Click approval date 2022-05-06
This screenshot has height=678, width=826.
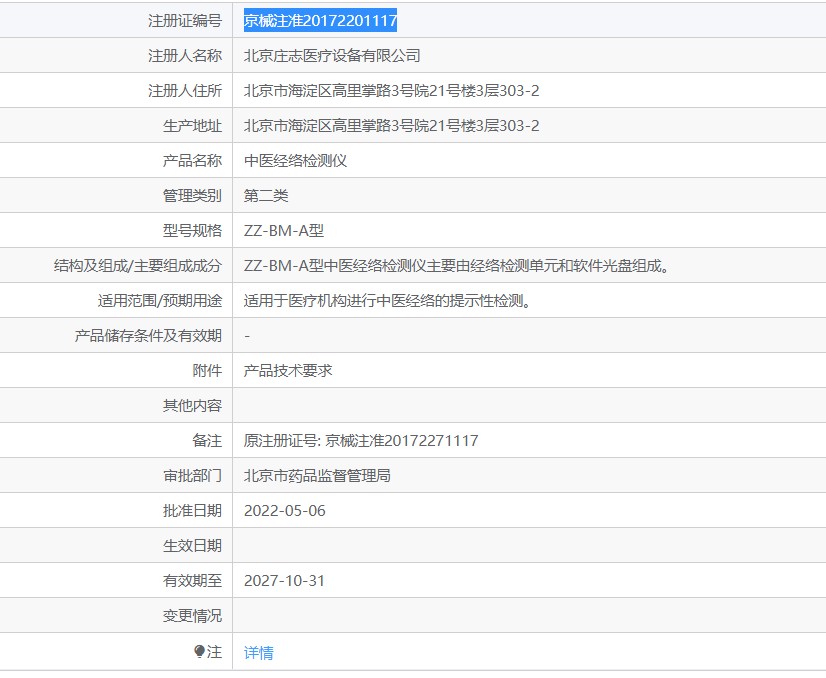(284, 510)
